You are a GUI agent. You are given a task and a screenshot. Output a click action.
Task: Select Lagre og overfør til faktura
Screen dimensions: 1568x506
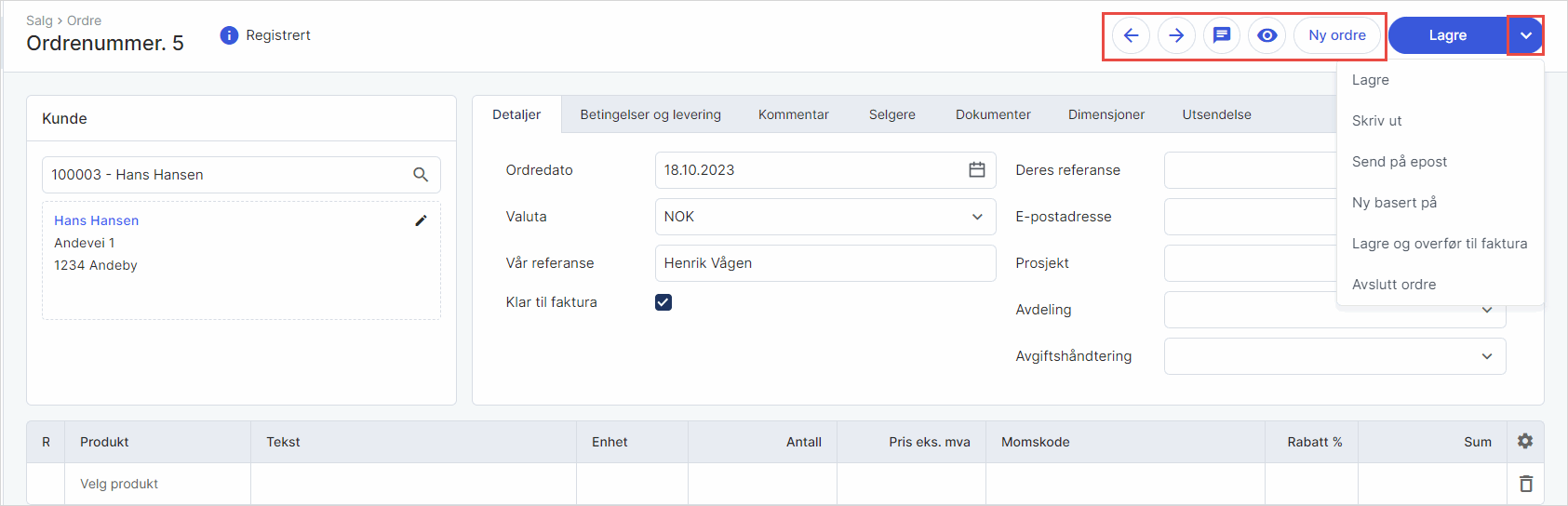pyautogui.click(x=1439, y=244)
